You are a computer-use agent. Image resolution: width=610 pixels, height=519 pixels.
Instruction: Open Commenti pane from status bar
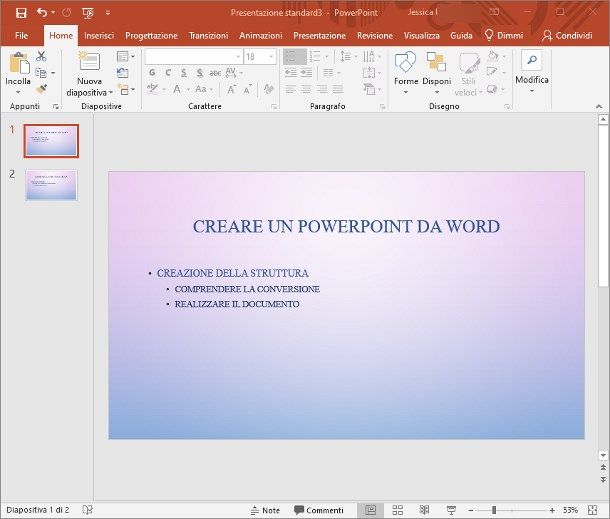click(319, 510)
